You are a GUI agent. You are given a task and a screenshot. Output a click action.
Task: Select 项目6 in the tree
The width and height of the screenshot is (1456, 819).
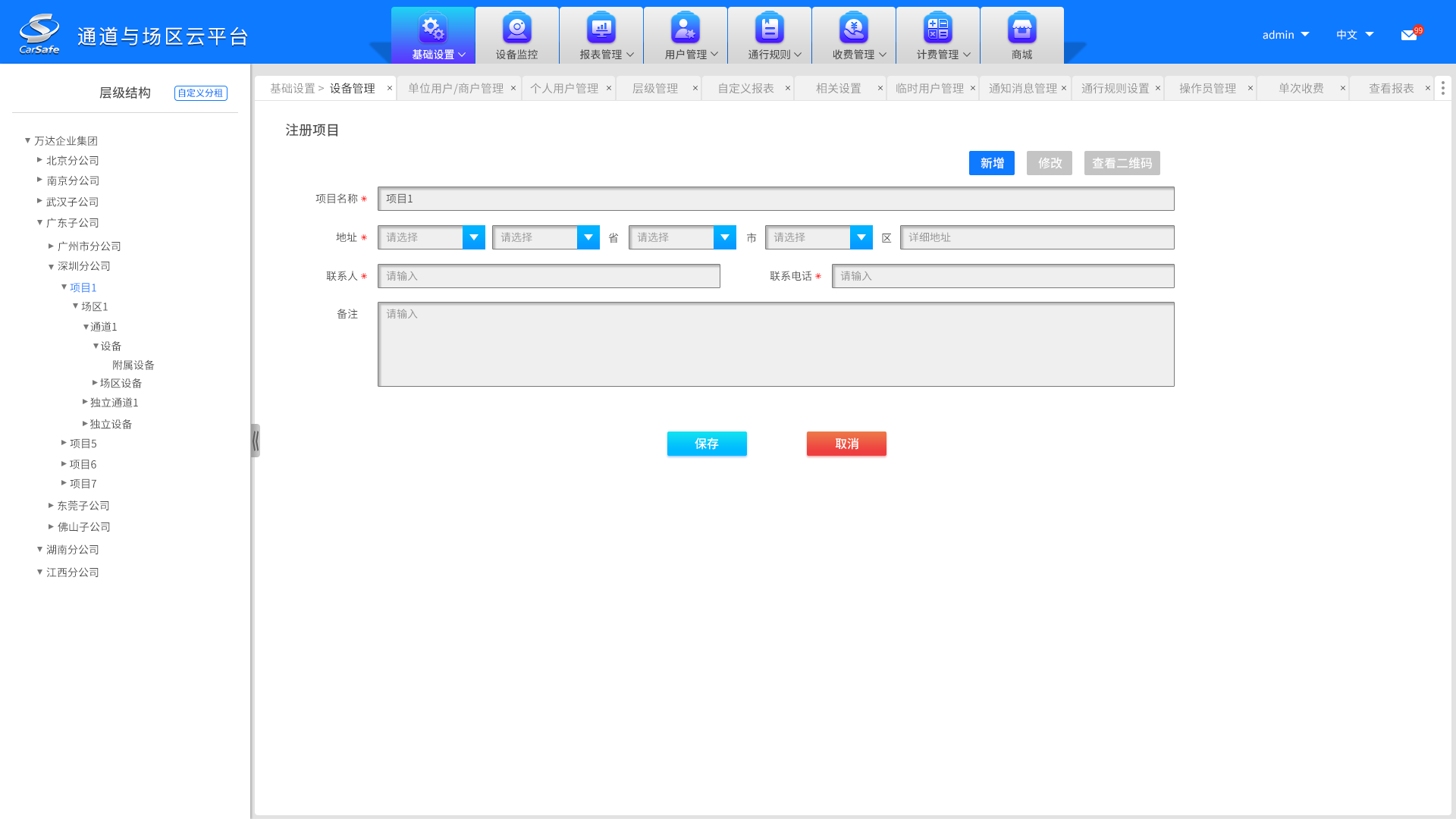83,464
